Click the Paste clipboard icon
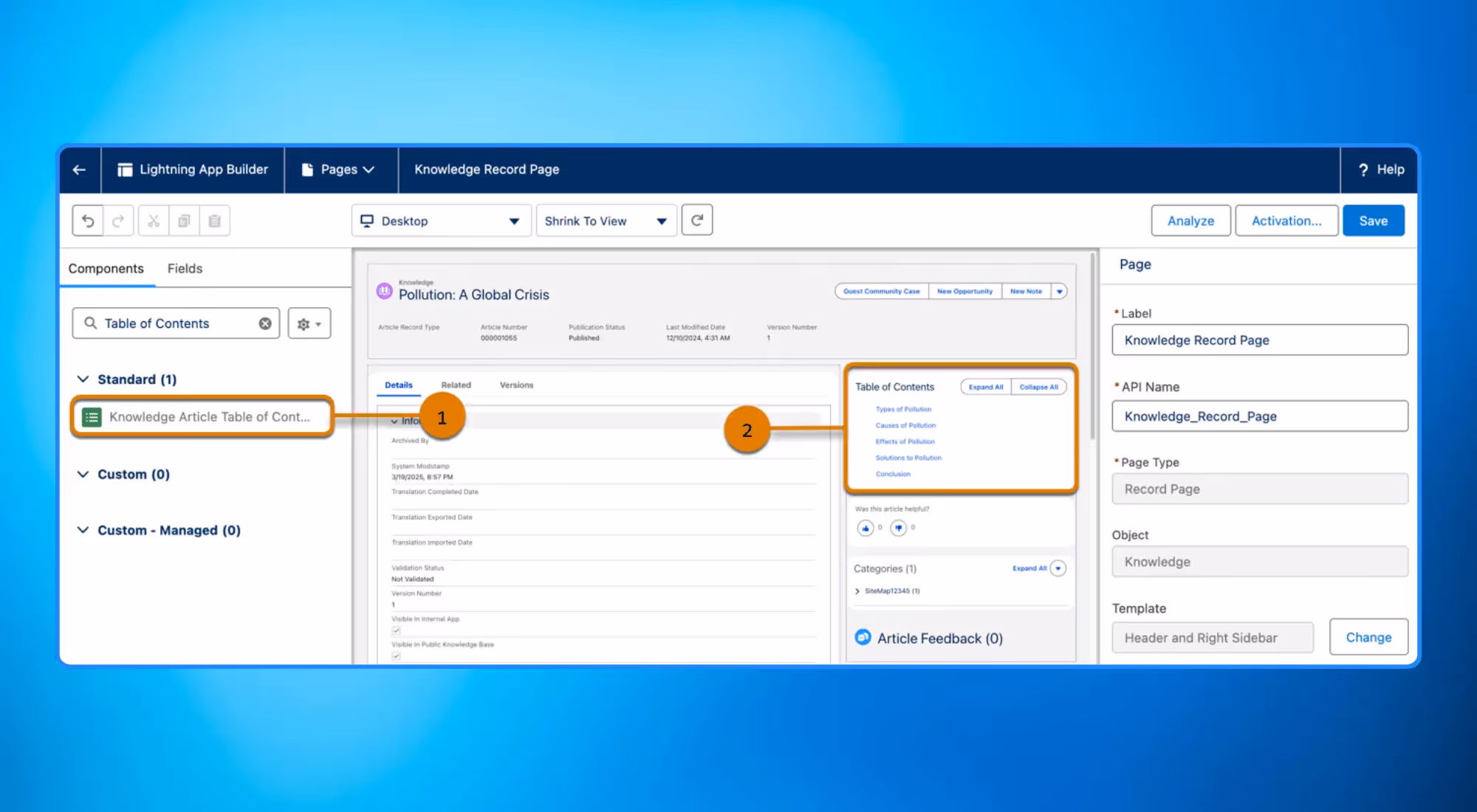Image resolution: width=1477 pixels, height=812 pixels. 215,221
